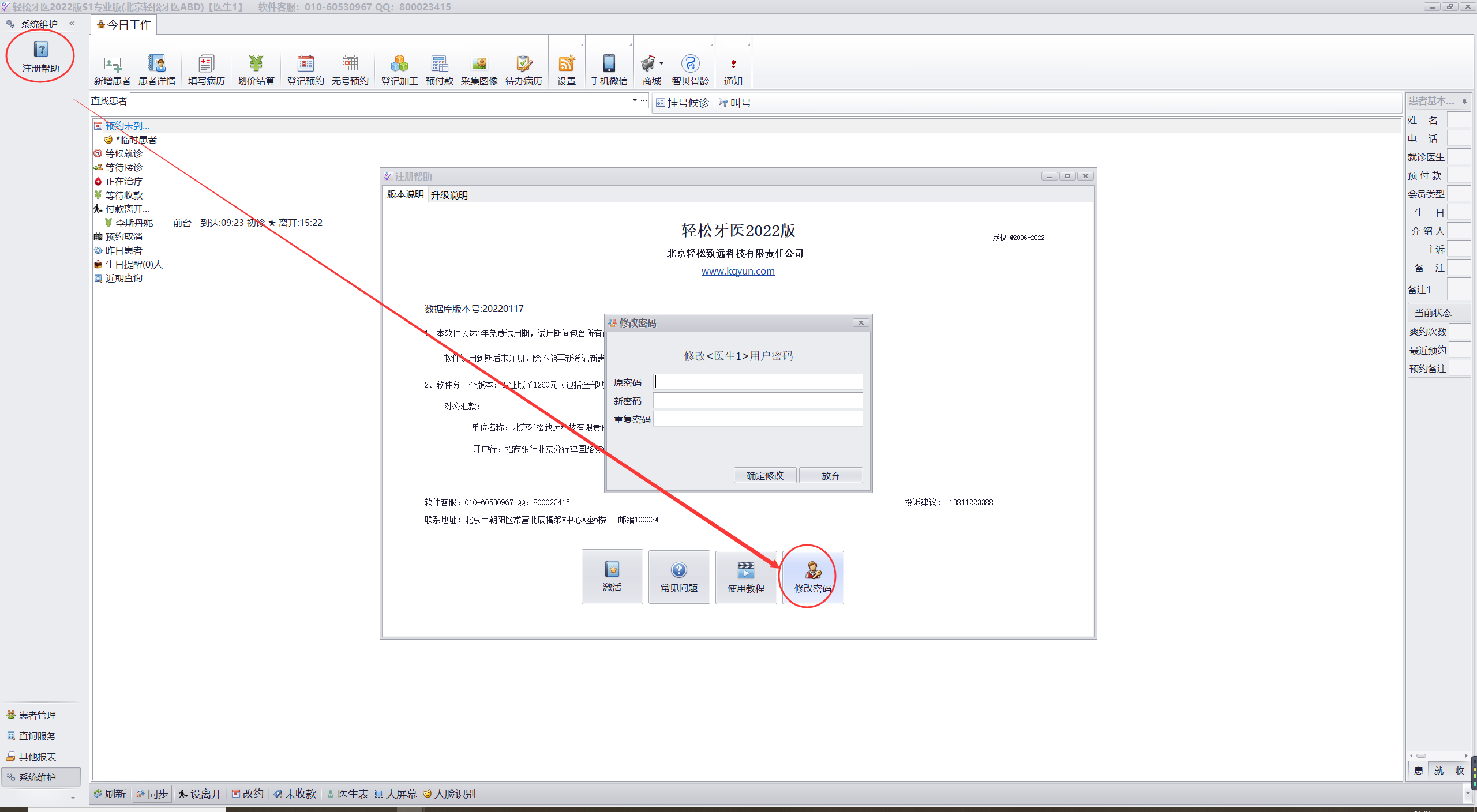Select the 等候就诊 tree node
1477x812 pixels.
coord(123,153)
